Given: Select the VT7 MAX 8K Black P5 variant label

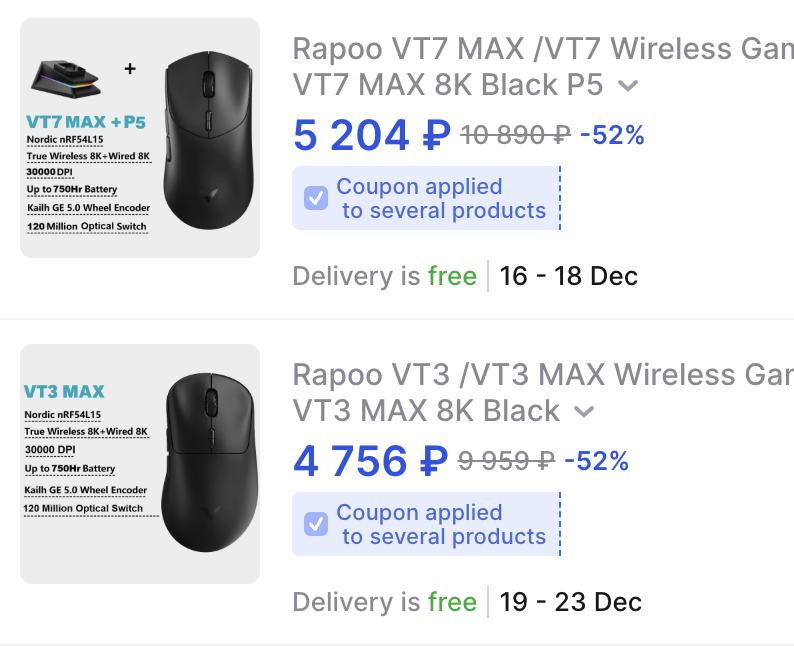Looking at the screenshot, I should [448, 85].
